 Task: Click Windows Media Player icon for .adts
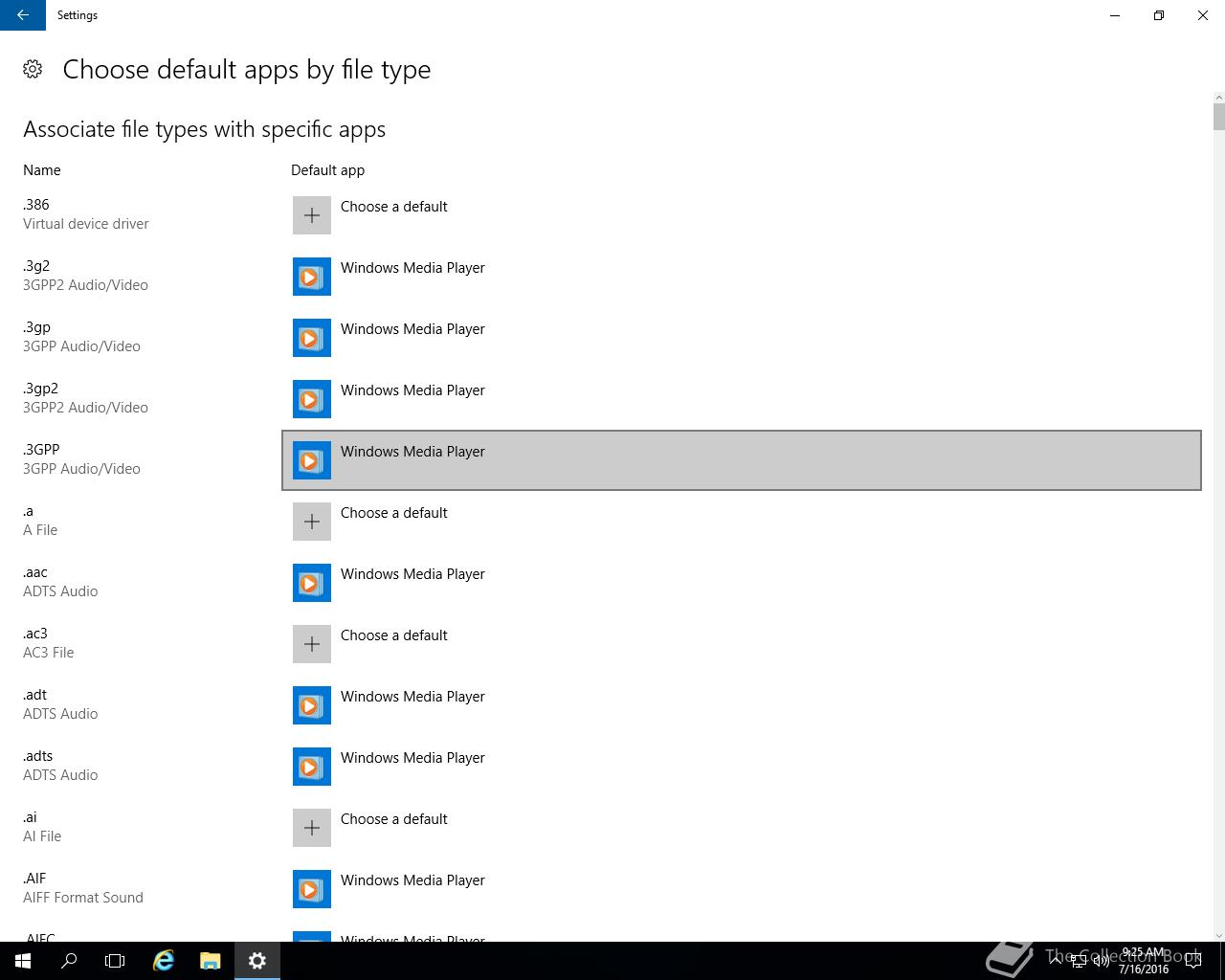click(x=312, y=767)
